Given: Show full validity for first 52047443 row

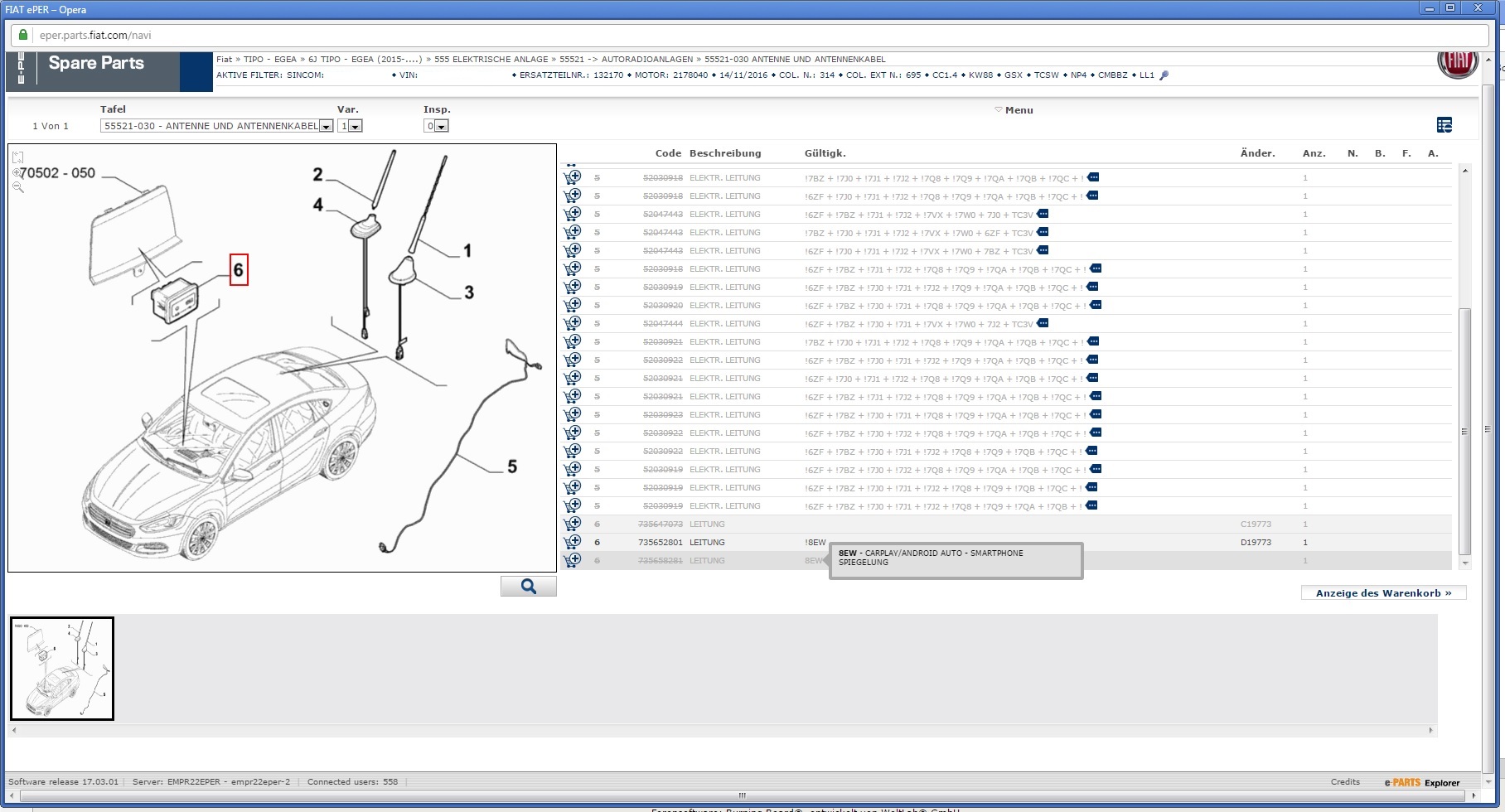Looking at the screenshot, I should (x=1043, y=214).
